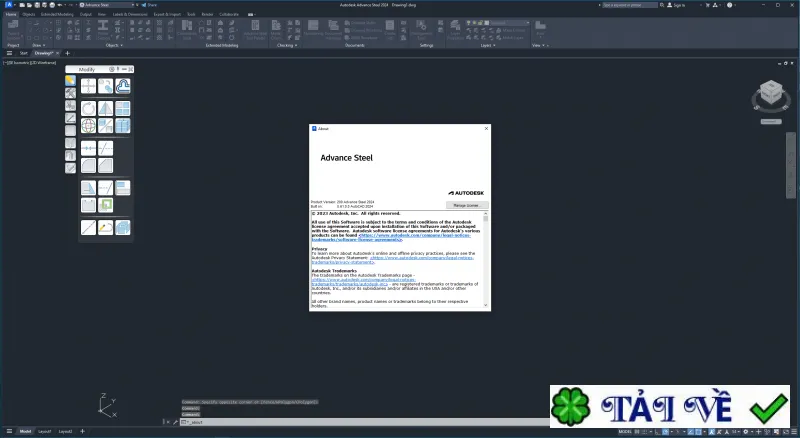Viewport: 800px width, 438px height.
Task: Close the About dialog
Action: click(486, 129)
